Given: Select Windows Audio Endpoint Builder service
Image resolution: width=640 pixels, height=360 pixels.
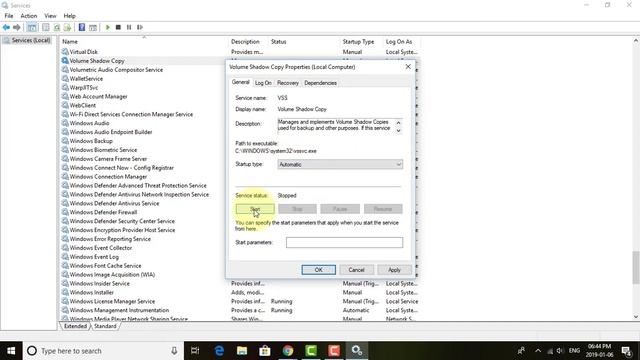Looking at the screenshot, I should coord(111,132).
